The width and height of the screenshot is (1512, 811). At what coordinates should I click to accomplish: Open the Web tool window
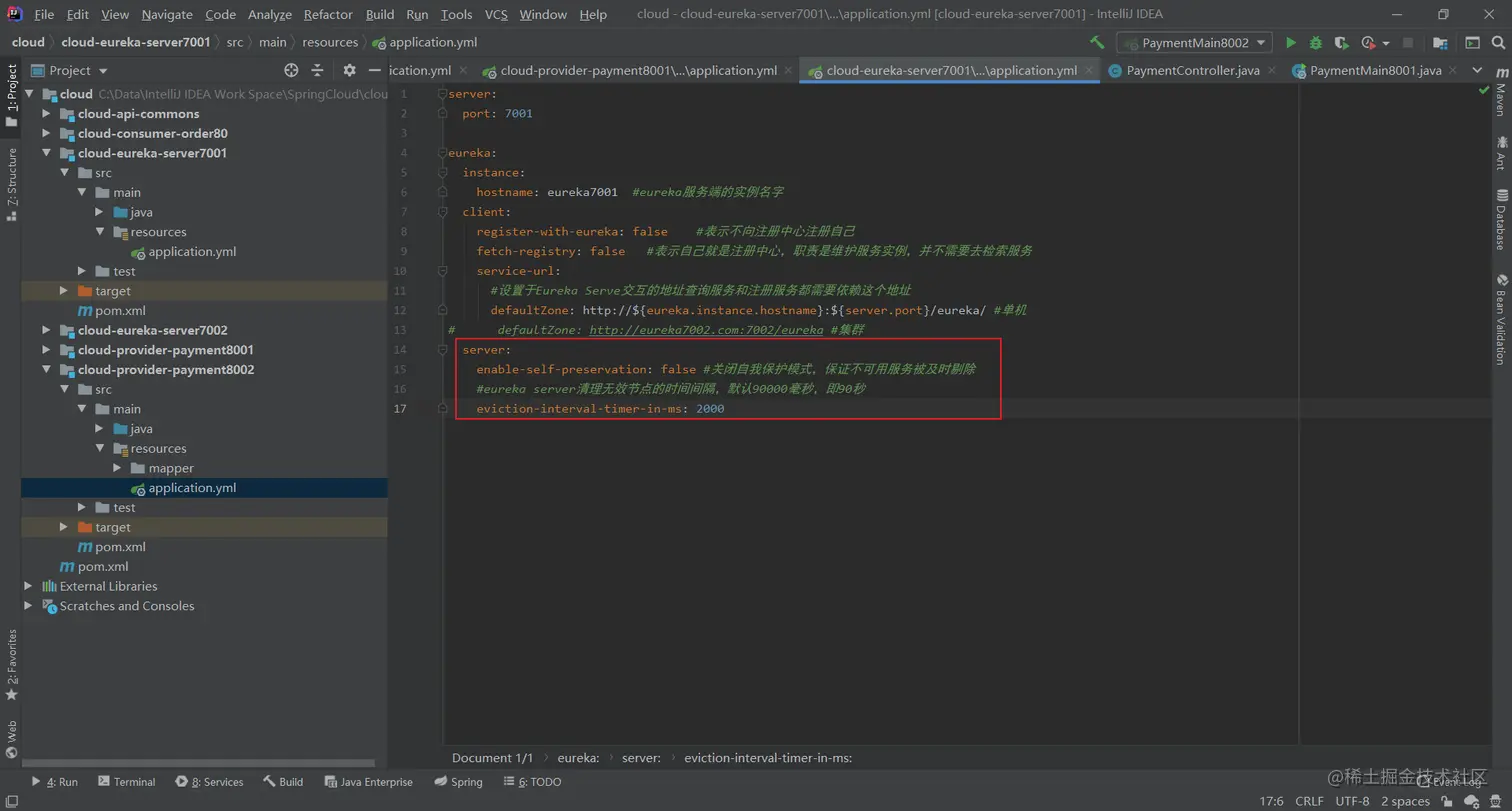click(x=11, y=738)
